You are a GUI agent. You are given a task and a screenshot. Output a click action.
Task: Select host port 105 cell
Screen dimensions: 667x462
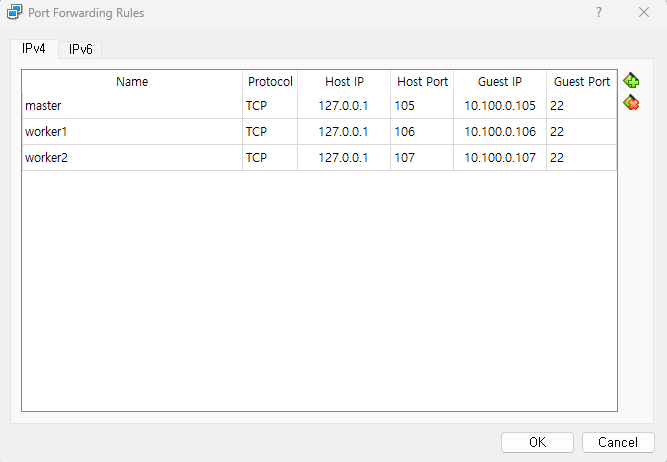[x=422, y=106]
